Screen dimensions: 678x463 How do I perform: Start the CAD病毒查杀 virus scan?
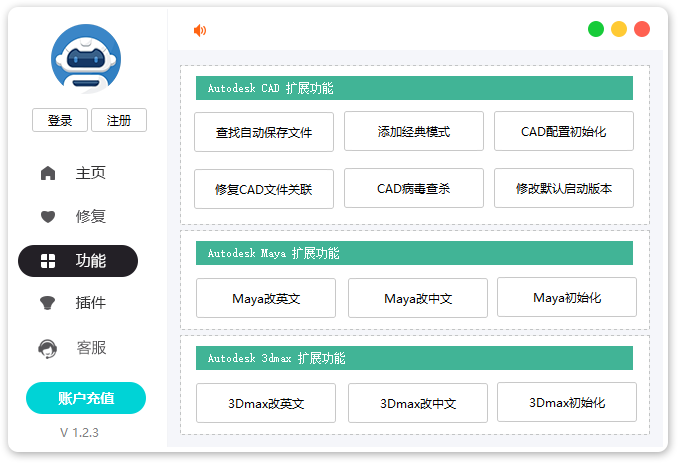pyautogui.click(x=414, y=188)
